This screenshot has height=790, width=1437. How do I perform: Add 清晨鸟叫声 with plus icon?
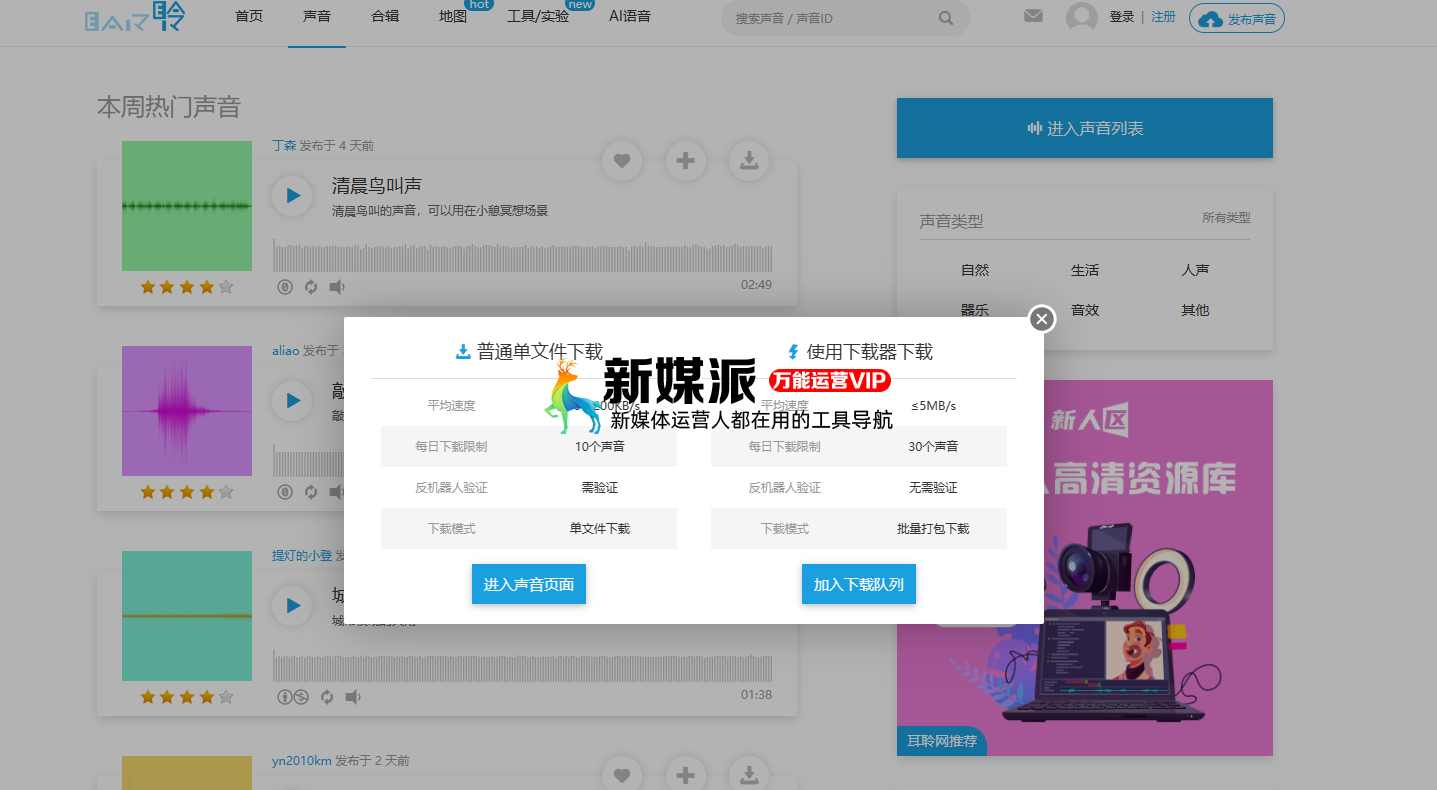coord(685,160)
